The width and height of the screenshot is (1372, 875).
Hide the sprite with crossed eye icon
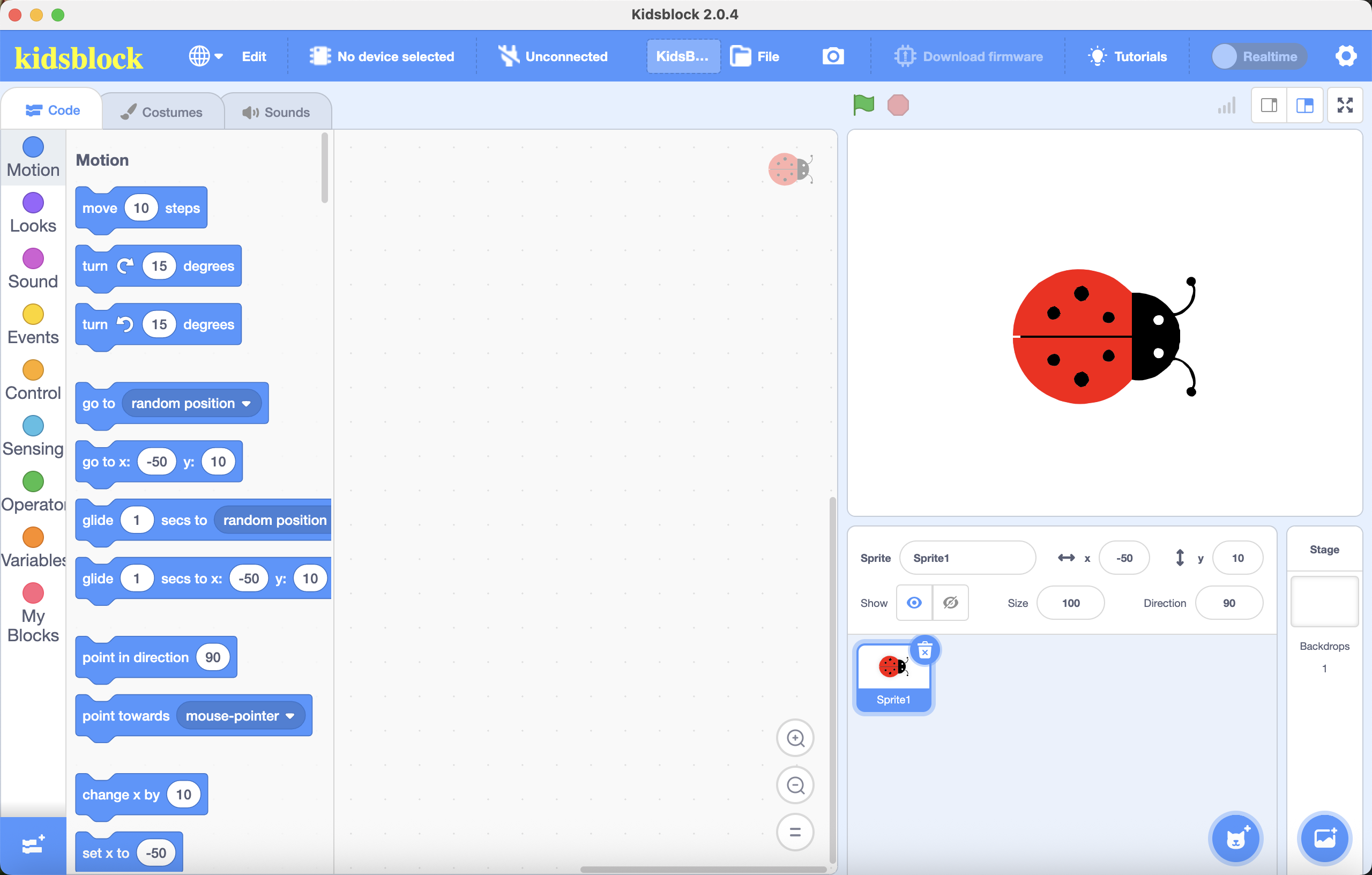point(950,603)
